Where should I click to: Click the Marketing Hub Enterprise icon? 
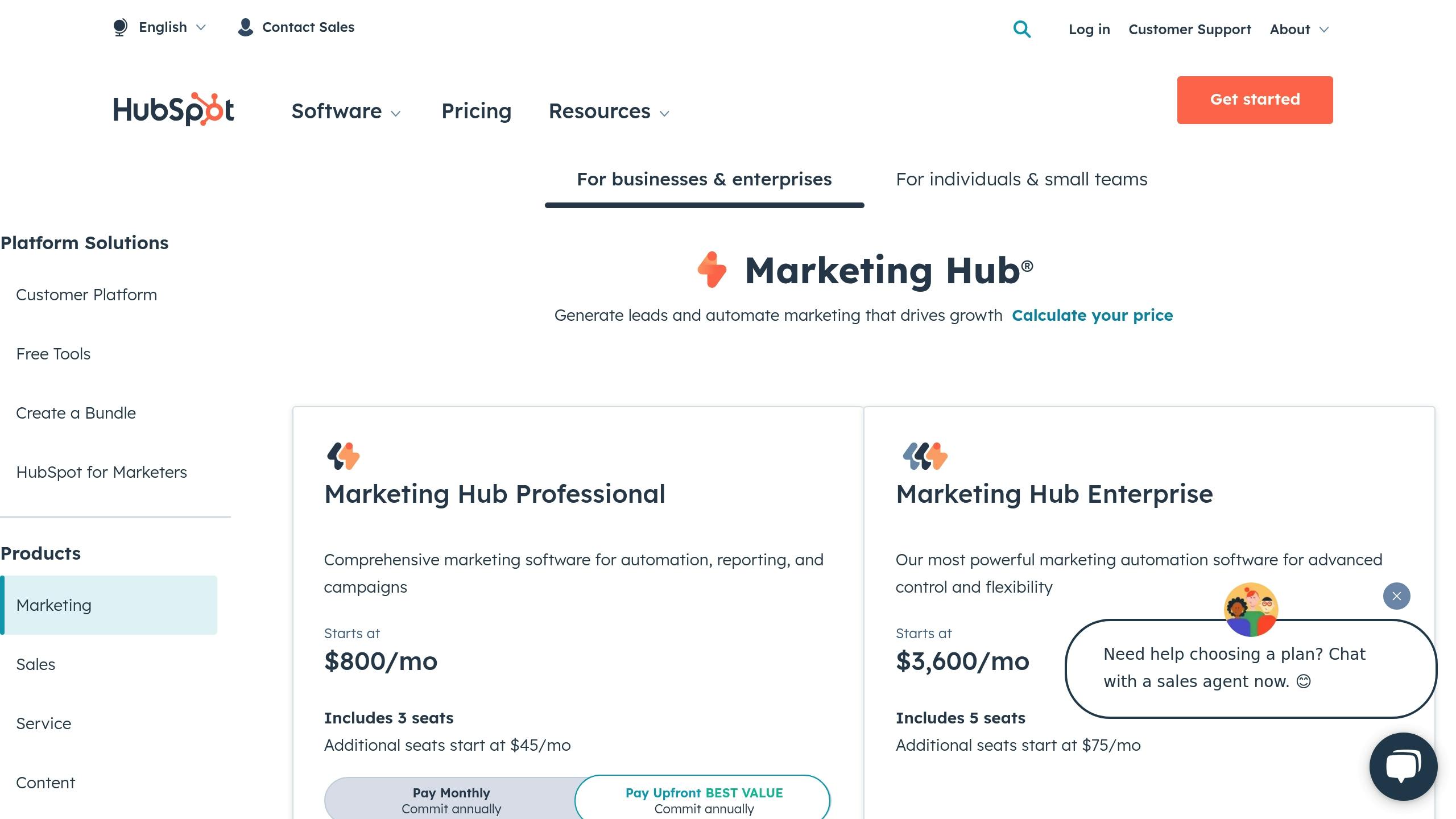pyautogui.click(x=925, y=456)
